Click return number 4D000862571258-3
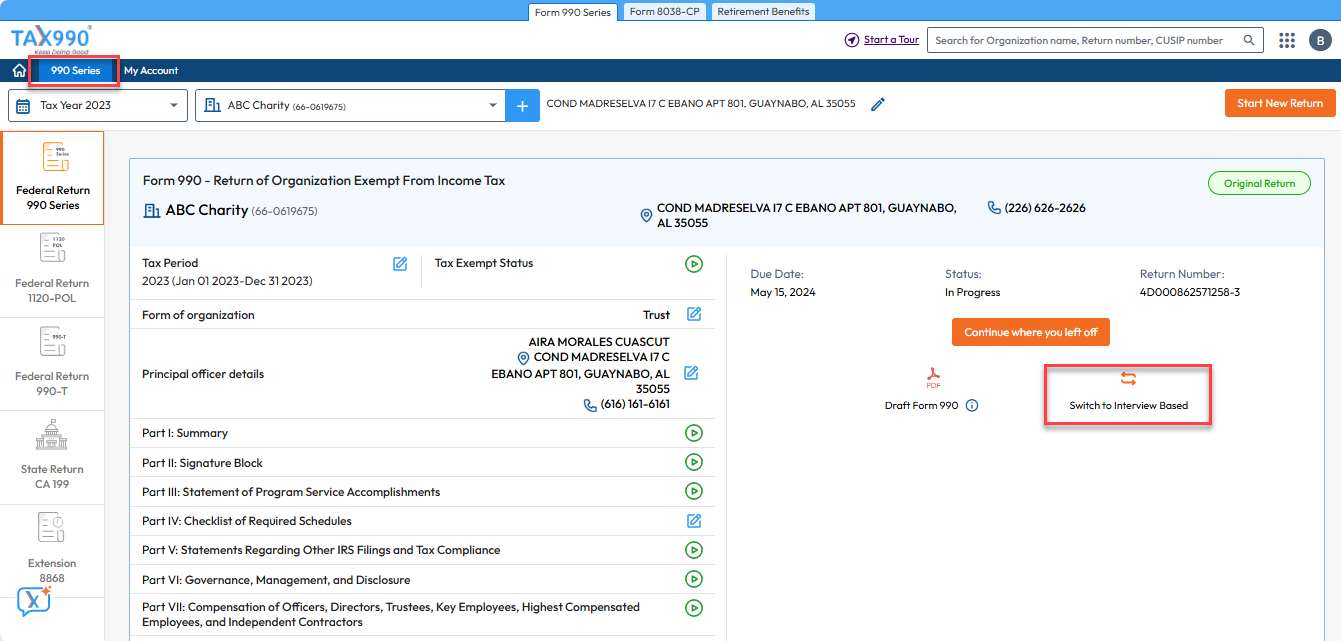1341x641 pixels. pyautogui.click(x=1190, y=292)
